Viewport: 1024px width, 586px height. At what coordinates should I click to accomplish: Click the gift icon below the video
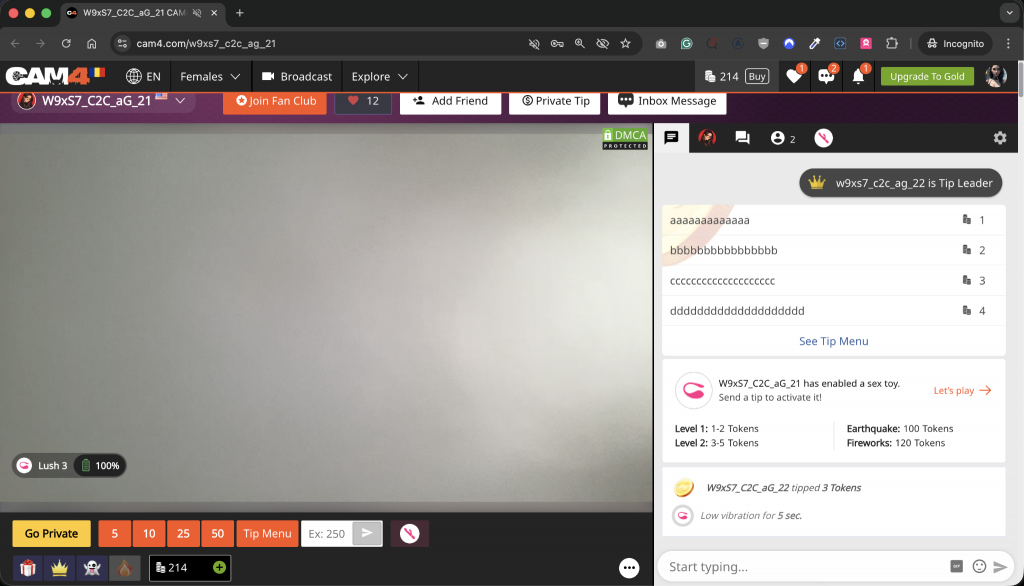(x=27, y=567)
